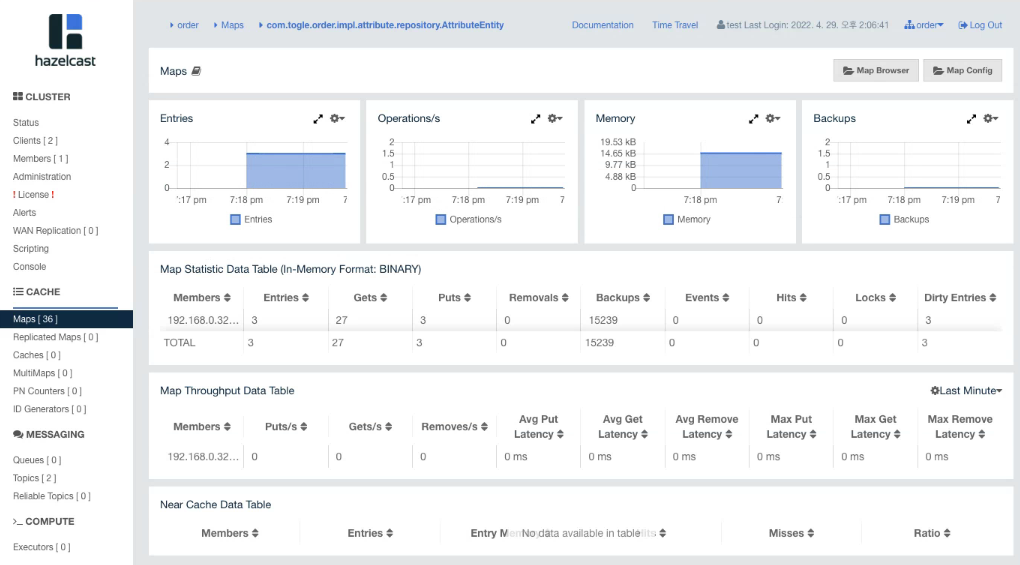Click the CLUSTER section header

[x=42, y=97]
